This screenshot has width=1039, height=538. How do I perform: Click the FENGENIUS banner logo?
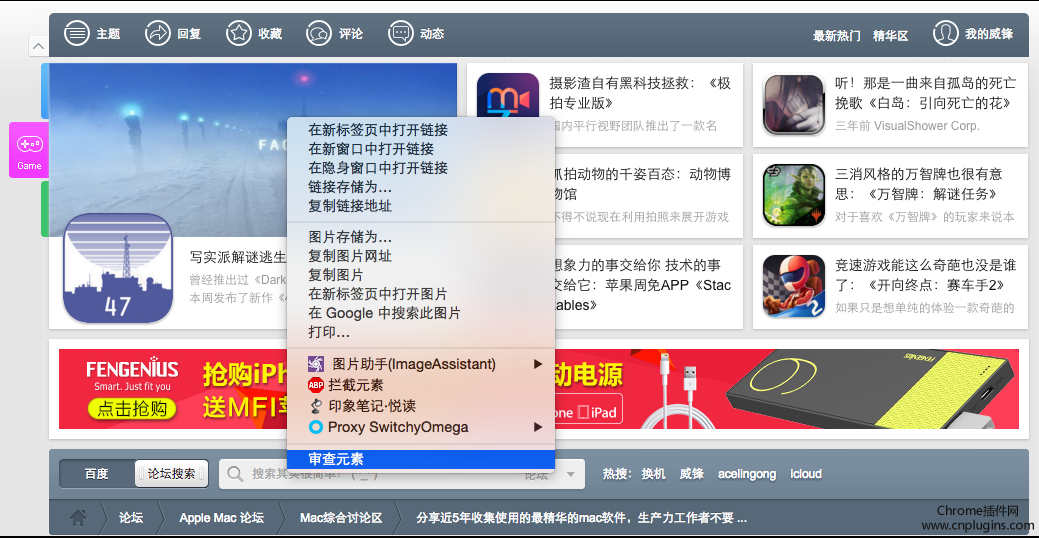(133, 369)
